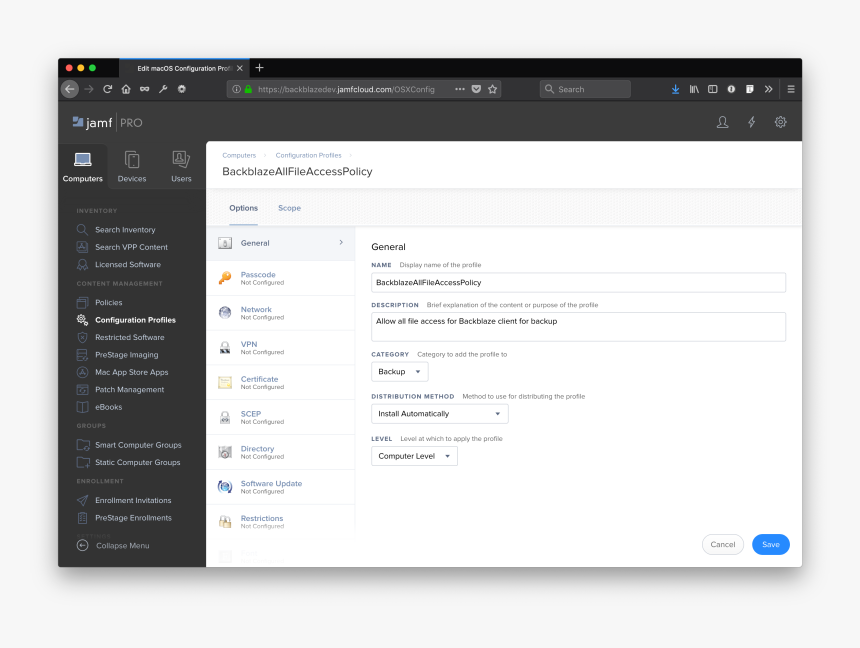Open Jamf Pro settings gear
This screenshot has height=648, width=860.
pos(780,121)
